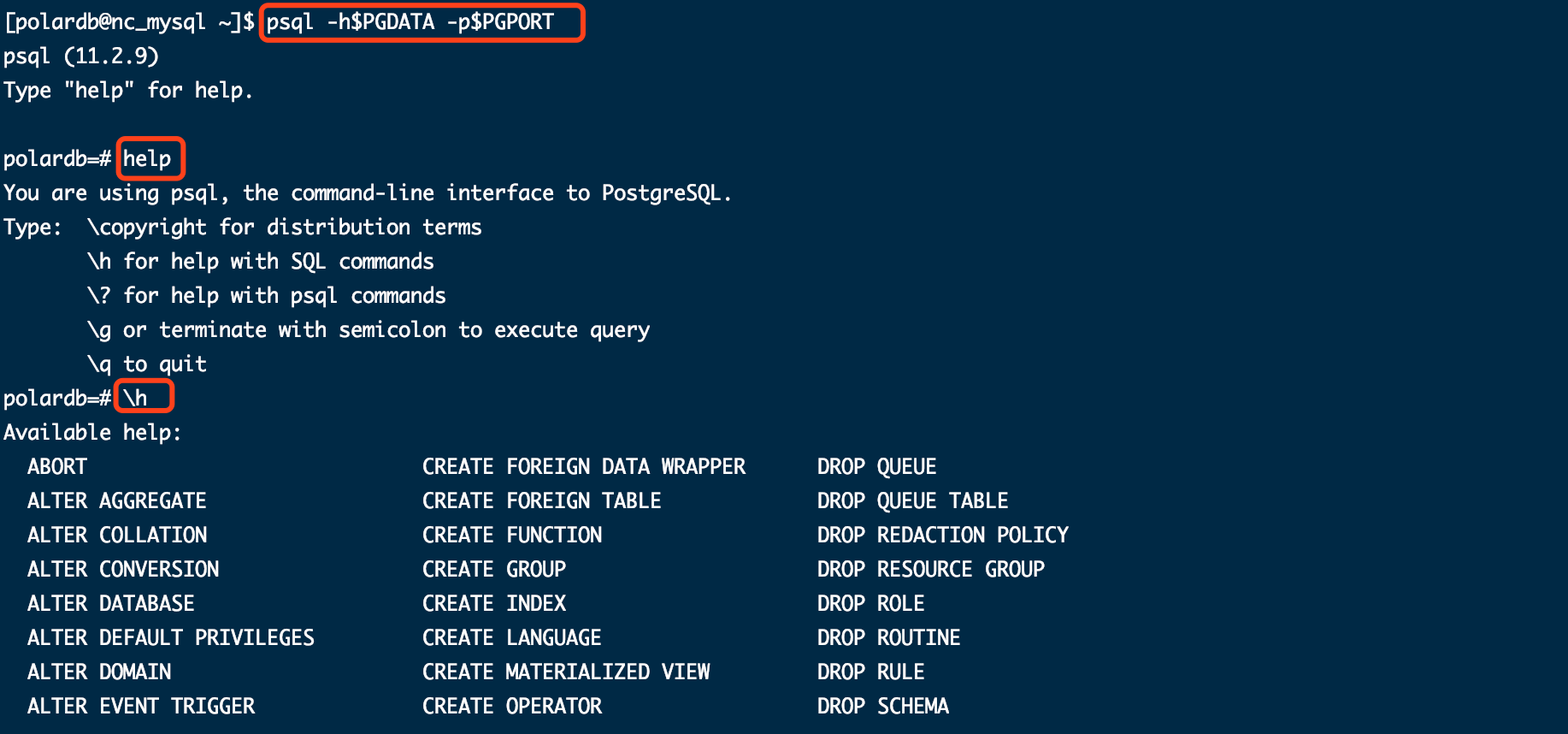Click the DROP RESOURCE GROUP entry
This screenshot has width=1568, height=734.
click(x=931, y=570)
